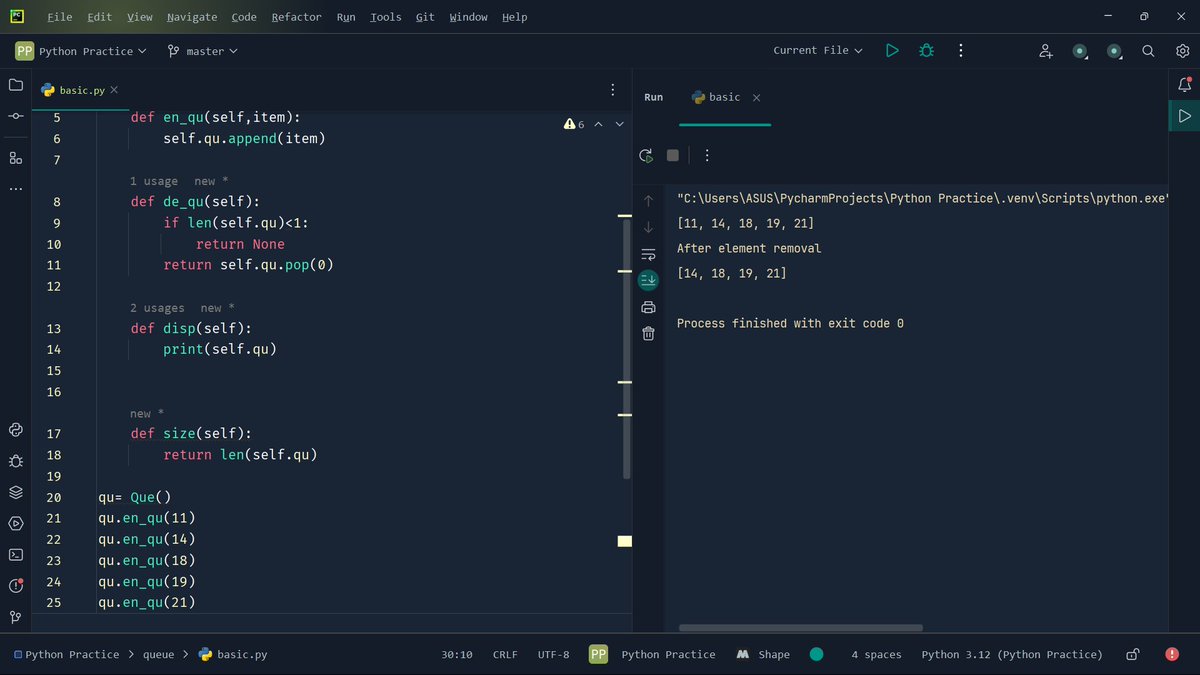Toggle scroll to end in console

[x=648, y=280]
